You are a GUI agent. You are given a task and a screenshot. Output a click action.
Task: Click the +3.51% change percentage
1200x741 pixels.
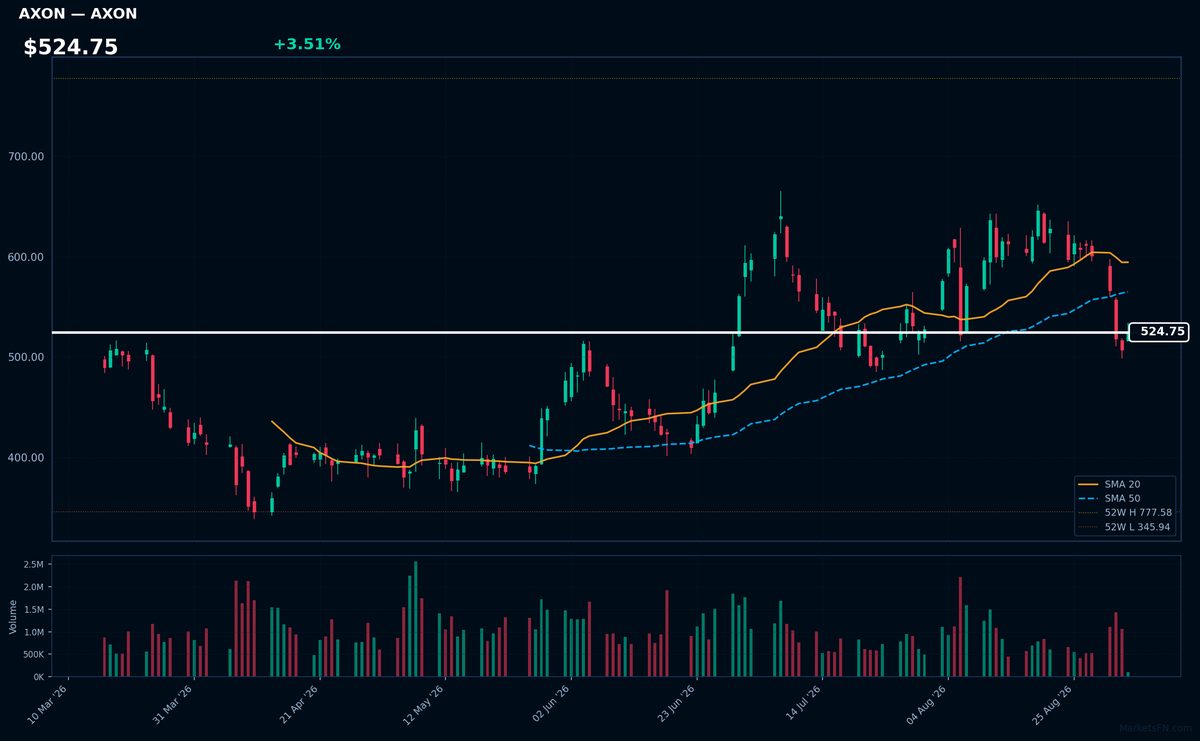pyautogui.click(x=307, y=44)
